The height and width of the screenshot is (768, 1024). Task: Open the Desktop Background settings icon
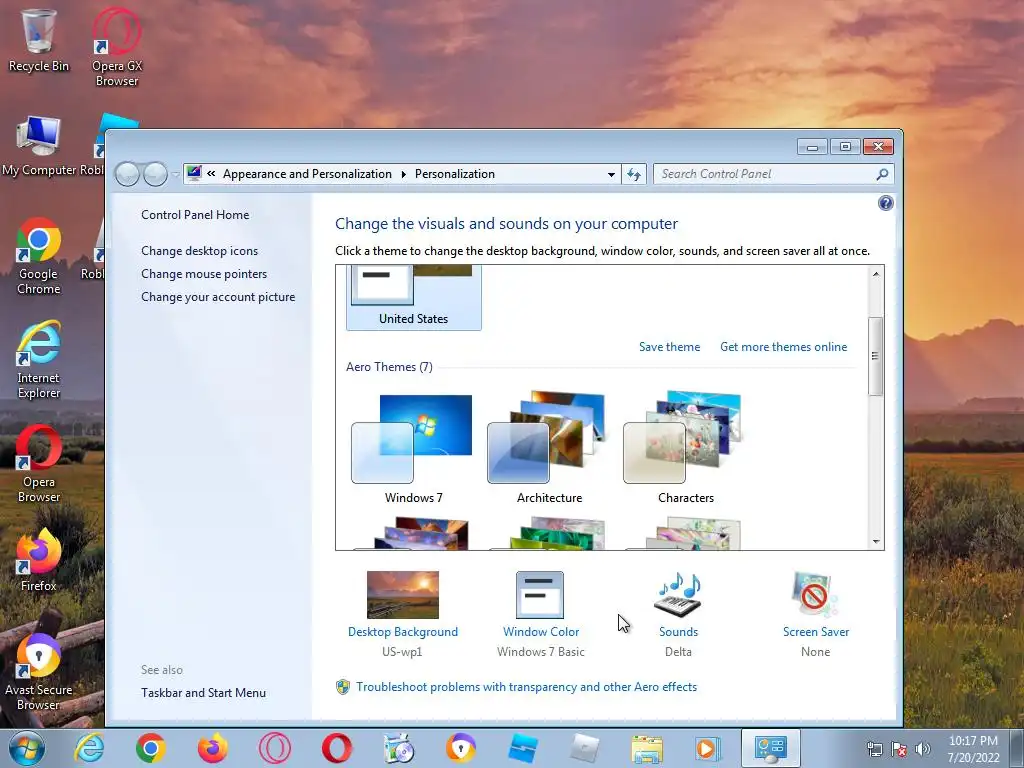pyautogui.click(x=402, y=595)
